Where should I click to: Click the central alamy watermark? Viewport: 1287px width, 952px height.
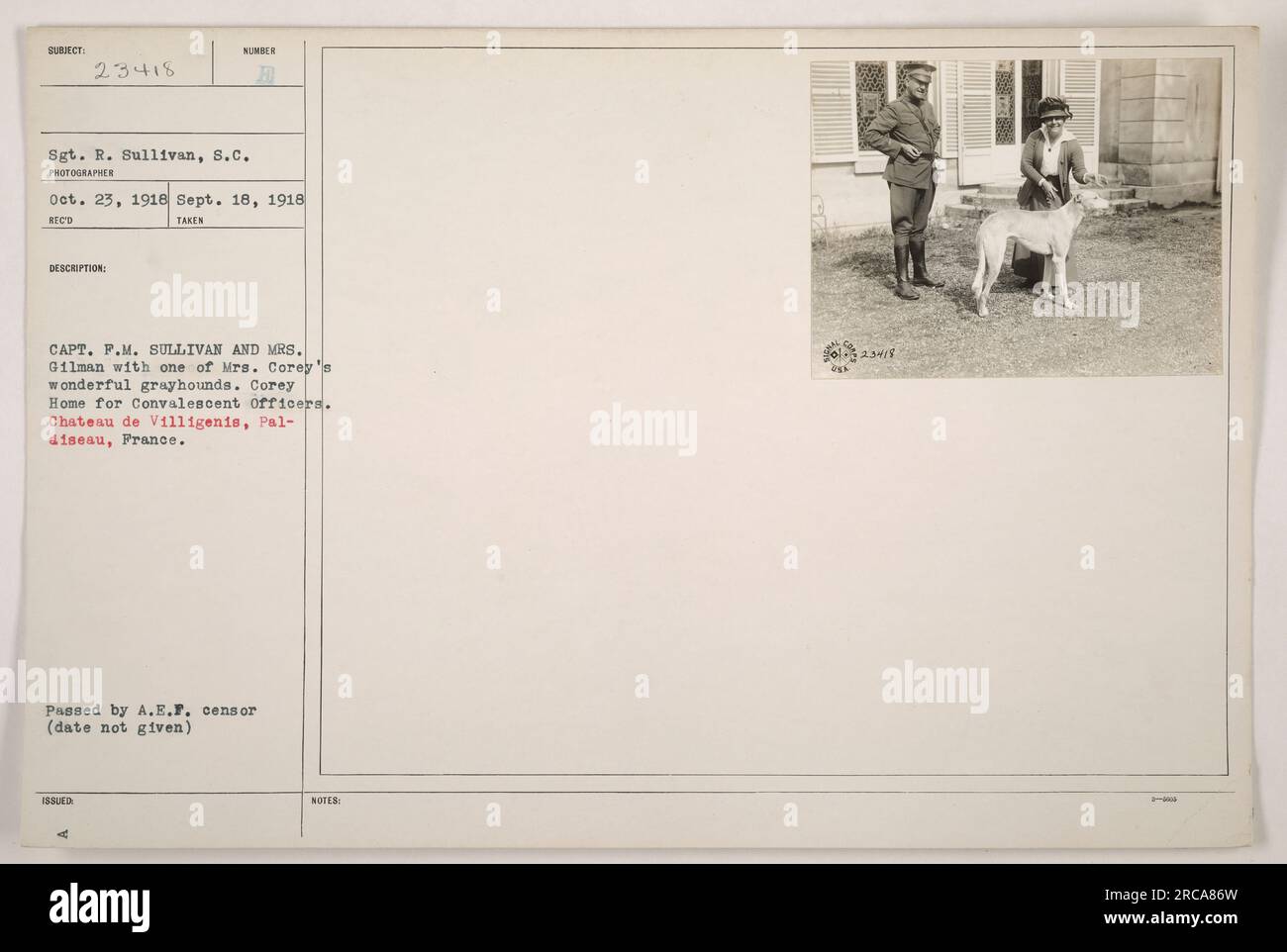pyautogui.click(x=643, y=429)
